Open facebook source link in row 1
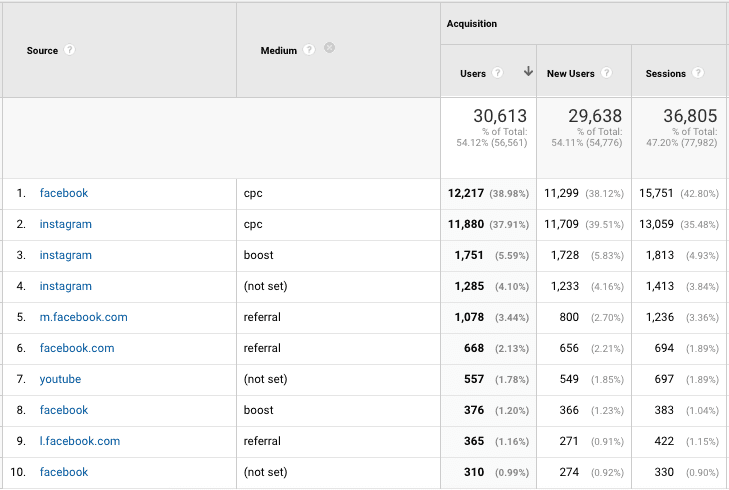 pos(64,193)
